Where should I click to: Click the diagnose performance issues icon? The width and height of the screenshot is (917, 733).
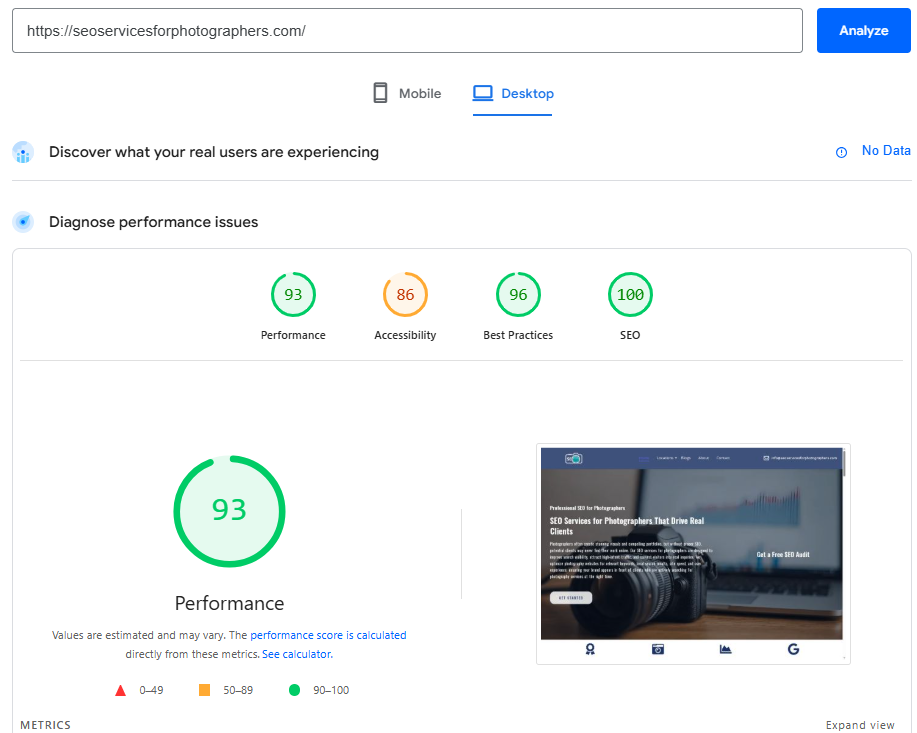[23, 222]
